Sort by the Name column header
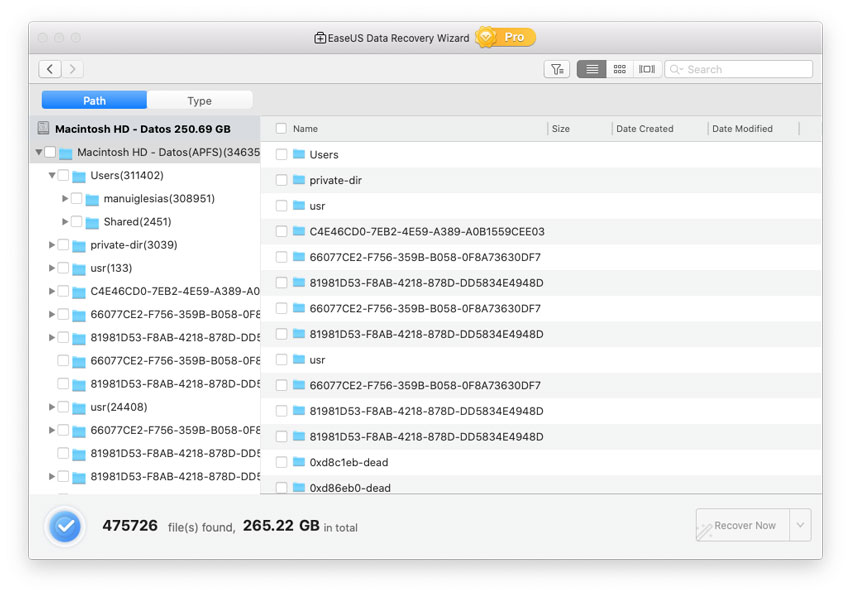Viewport: 850px width, 594px height. (x=305, y=129)
